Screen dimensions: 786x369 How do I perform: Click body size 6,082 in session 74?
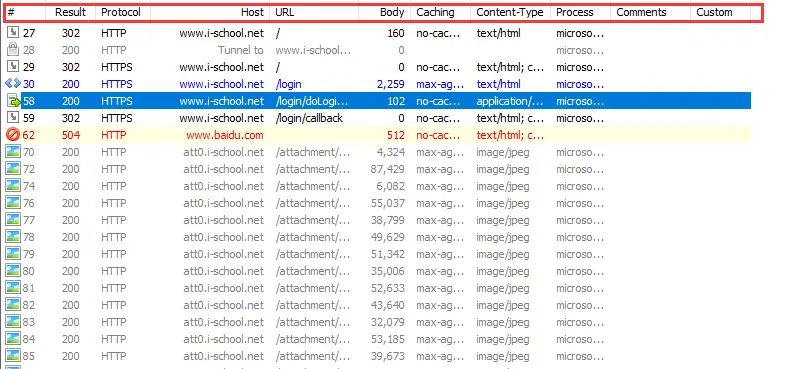(390, 186)
